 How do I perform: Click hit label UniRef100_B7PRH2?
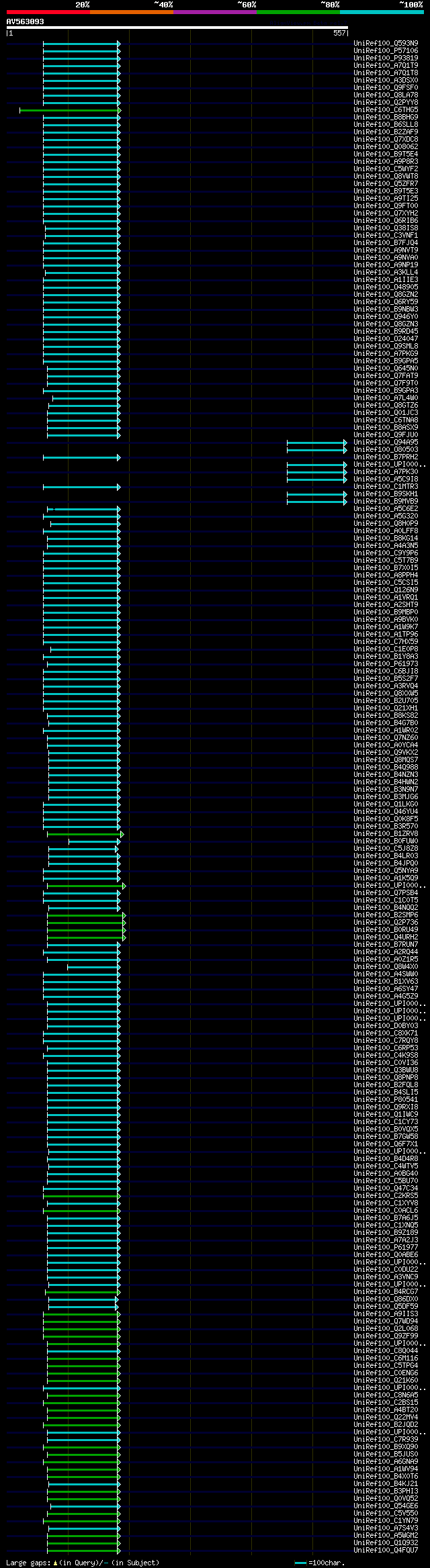(x=386, y=457)
